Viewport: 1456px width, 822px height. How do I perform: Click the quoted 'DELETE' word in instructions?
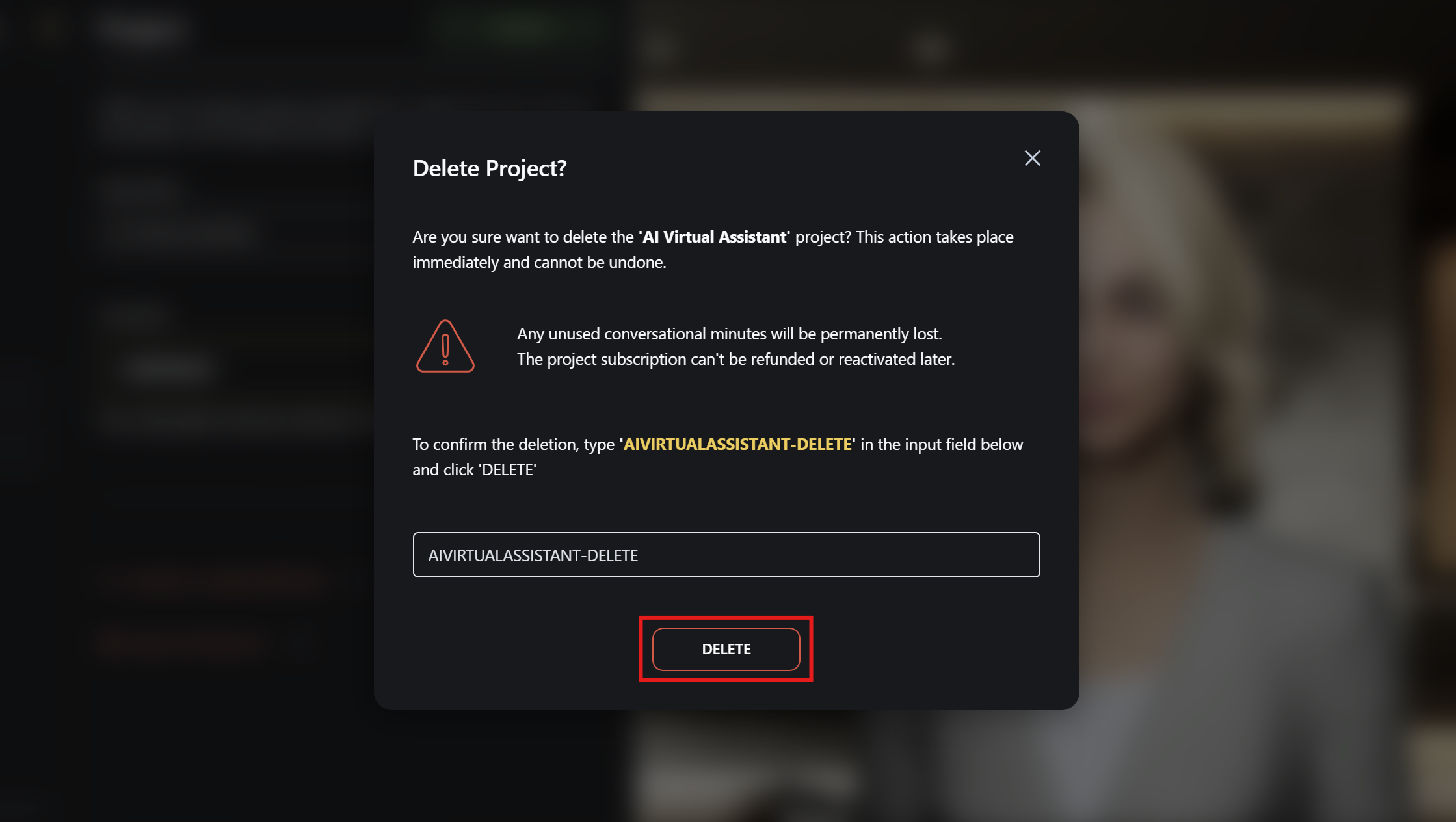click(508, 470)
